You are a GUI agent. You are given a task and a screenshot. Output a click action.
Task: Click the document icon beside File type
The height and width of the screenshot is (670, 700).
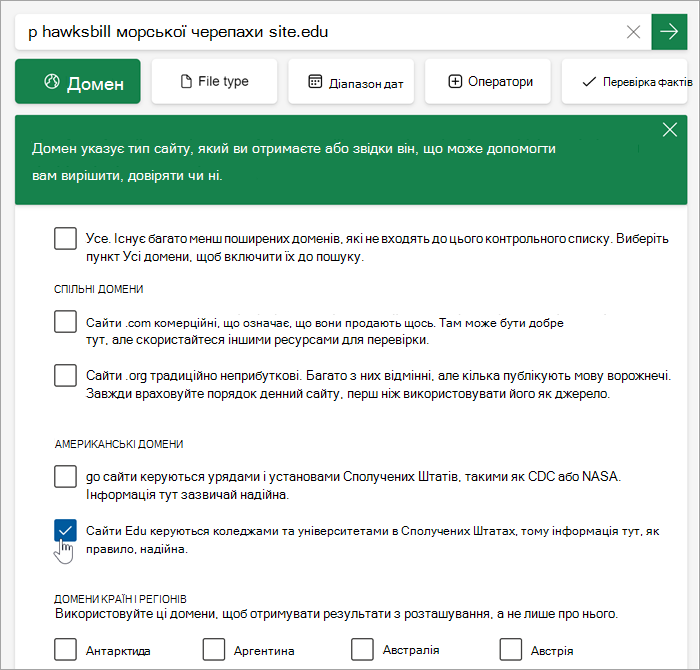[x=186, y=82]
